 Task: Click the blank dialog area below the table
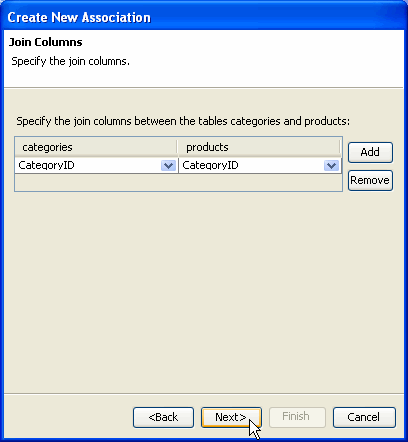click(203, 290)
